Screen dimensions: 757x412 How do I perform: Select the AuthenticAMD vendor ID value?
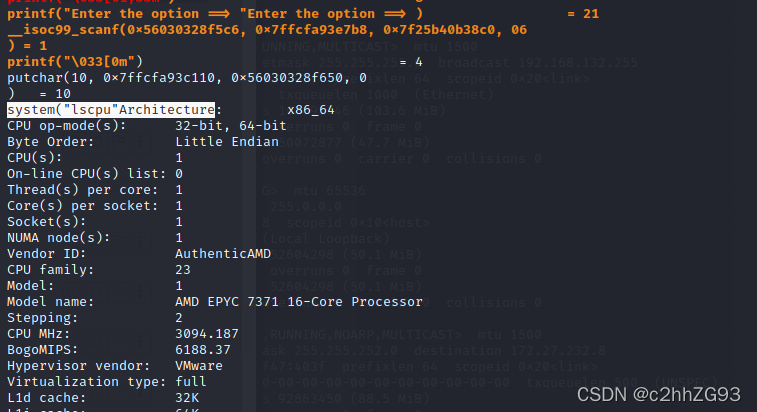point(223,253)
